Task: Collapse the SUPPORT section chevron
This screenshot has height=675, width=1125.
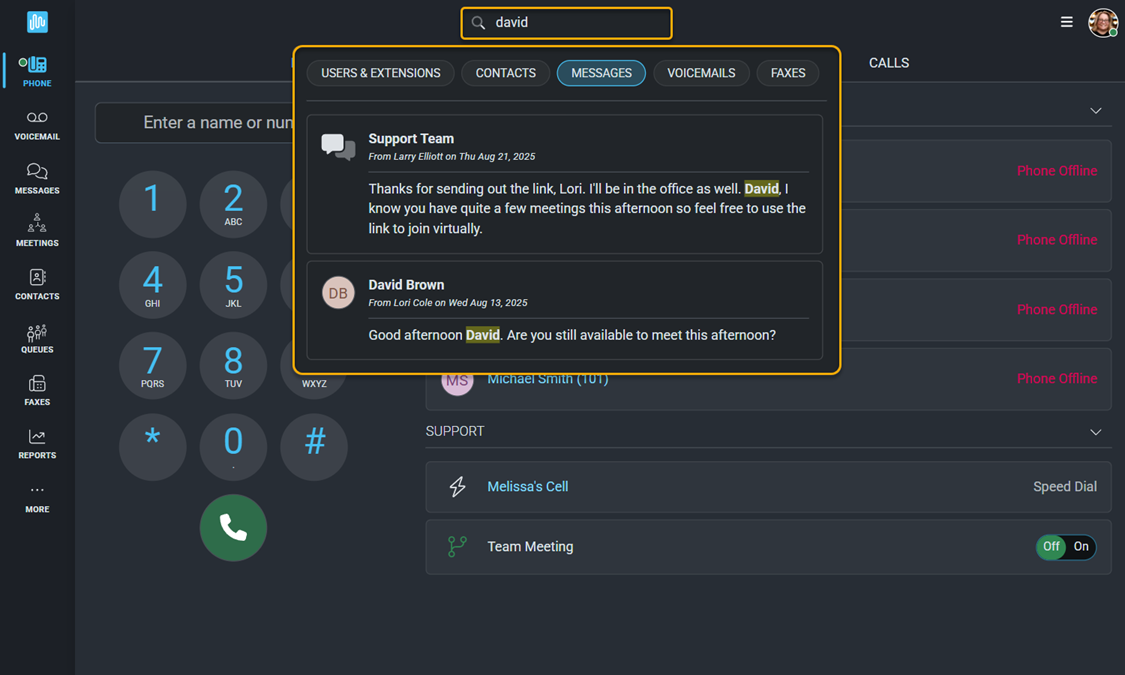Action: pos(1095,432)
